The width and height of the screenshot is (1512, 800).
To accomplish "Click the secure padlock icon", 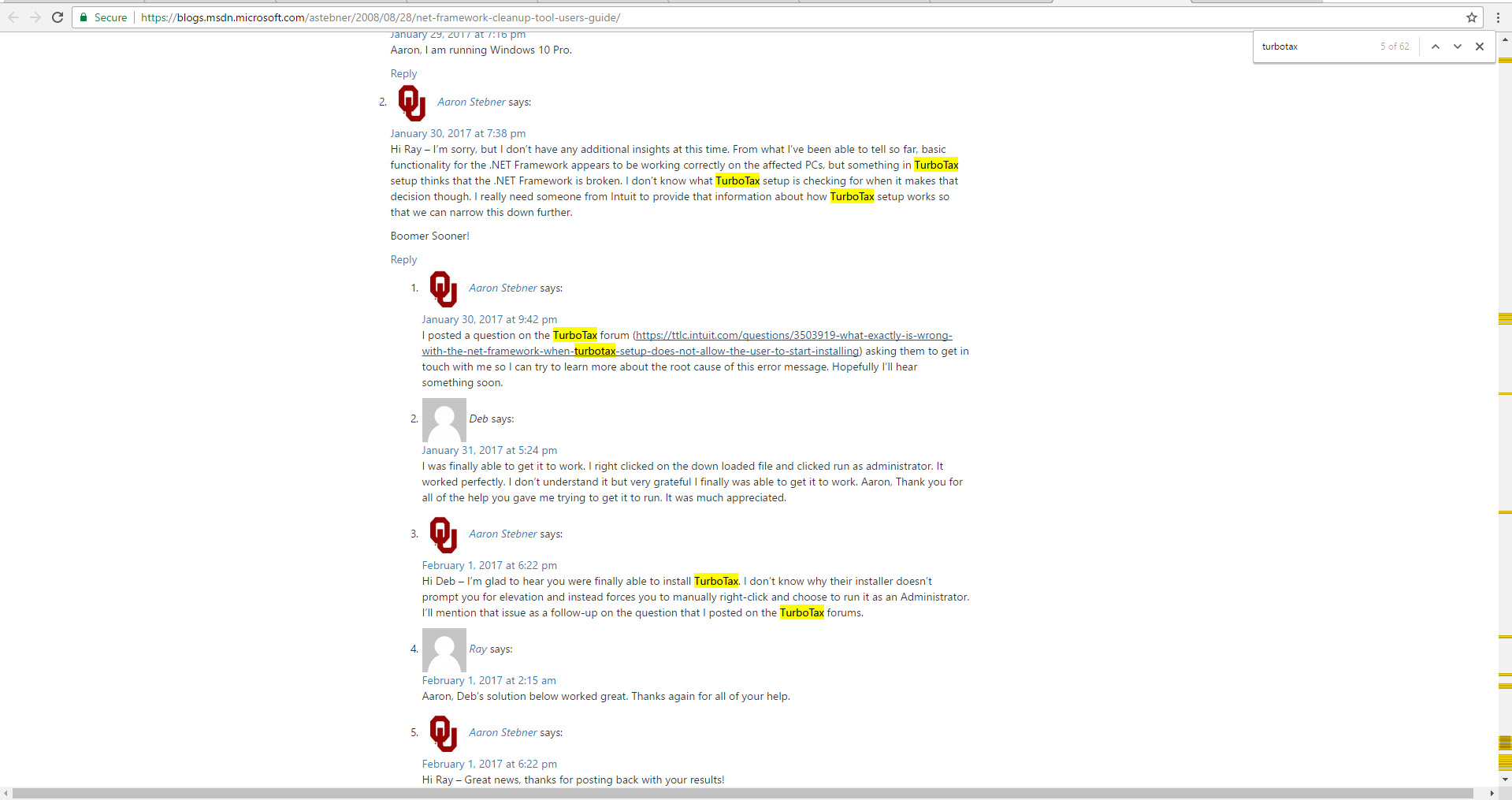I will 84,17.
